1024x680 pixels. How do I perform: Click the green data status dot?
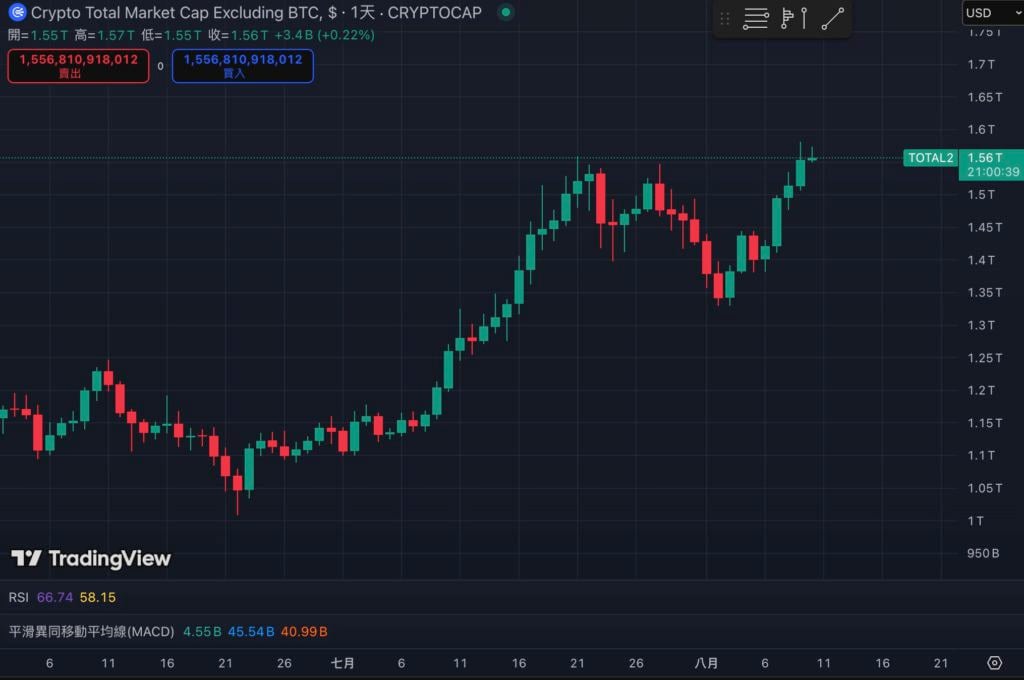point(505,13)
